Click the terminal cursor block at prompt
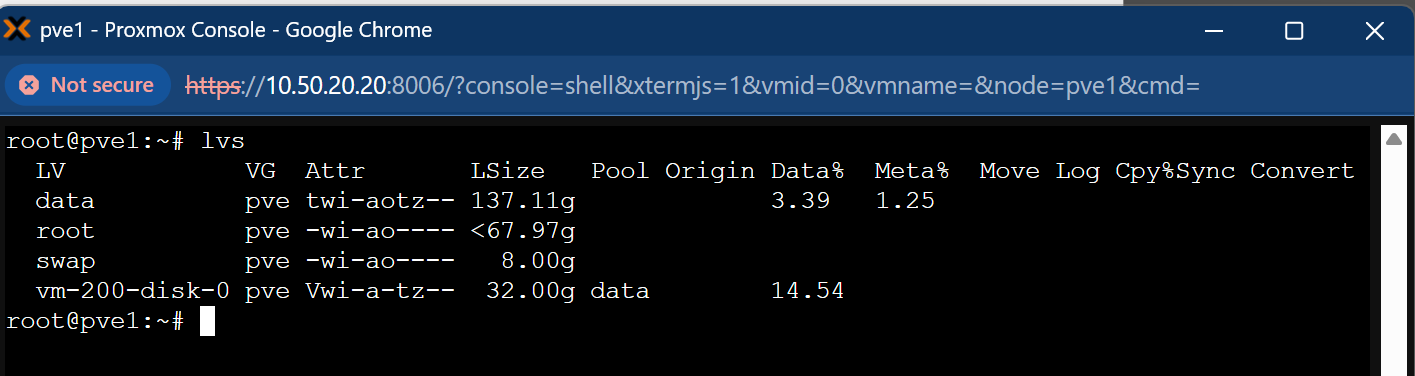 [207, 321]
